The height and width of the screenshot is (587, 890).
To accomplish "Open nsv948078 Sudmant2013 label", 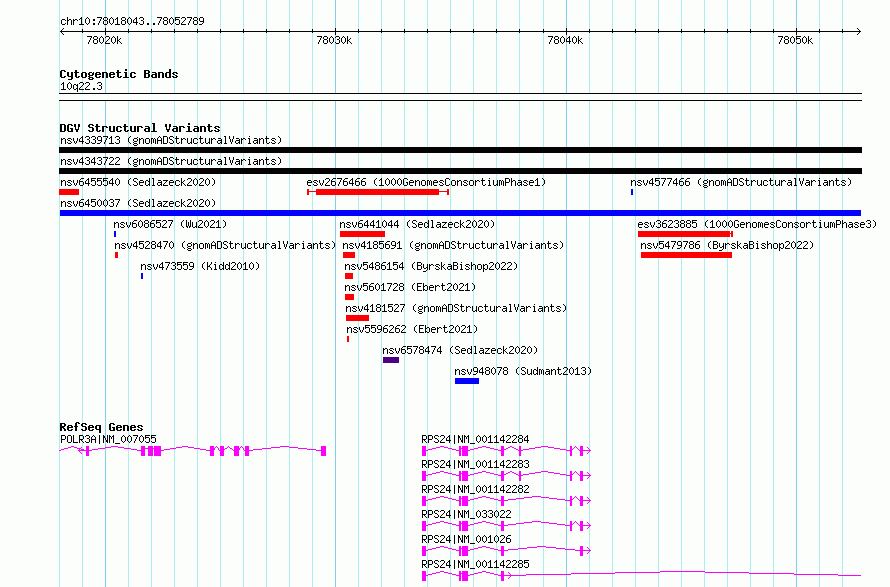I will (x=523, y=371).
